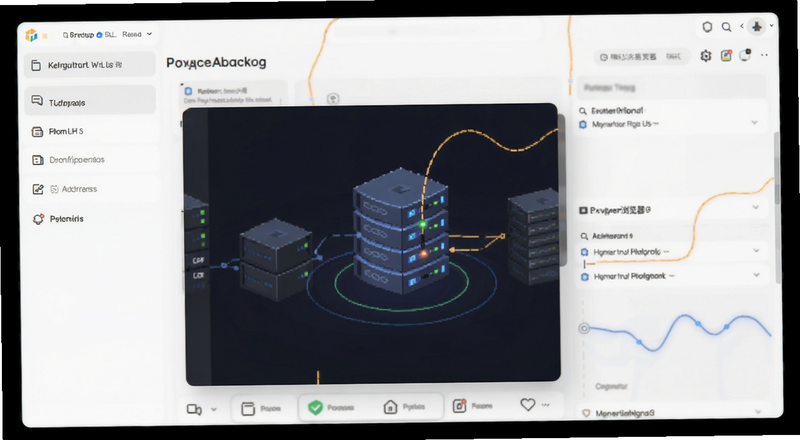Click the small circular icon above the viewer

click(333, 99)
